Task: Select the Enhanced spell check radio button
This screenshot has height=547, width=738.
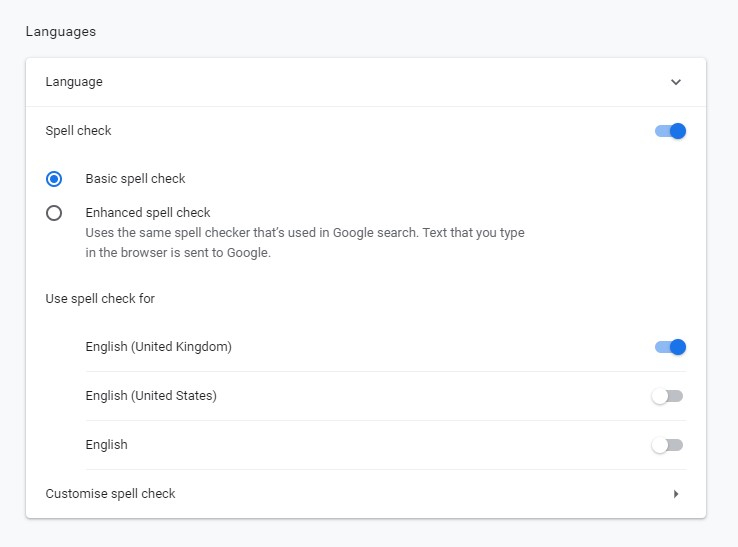Action: 54,213
